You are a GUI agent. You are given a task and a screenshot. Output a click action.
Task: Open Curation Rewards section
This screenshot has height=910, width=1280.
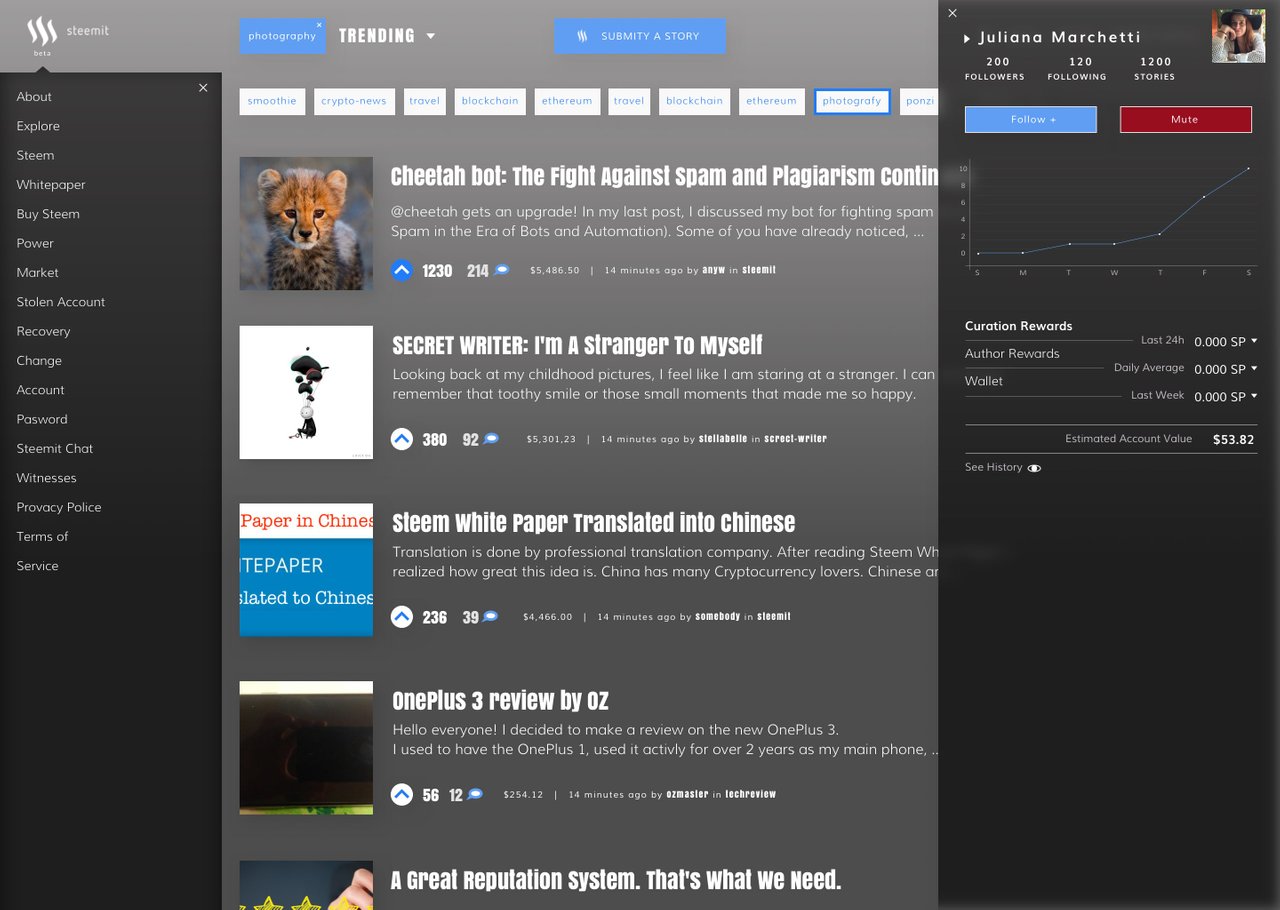1018,326
